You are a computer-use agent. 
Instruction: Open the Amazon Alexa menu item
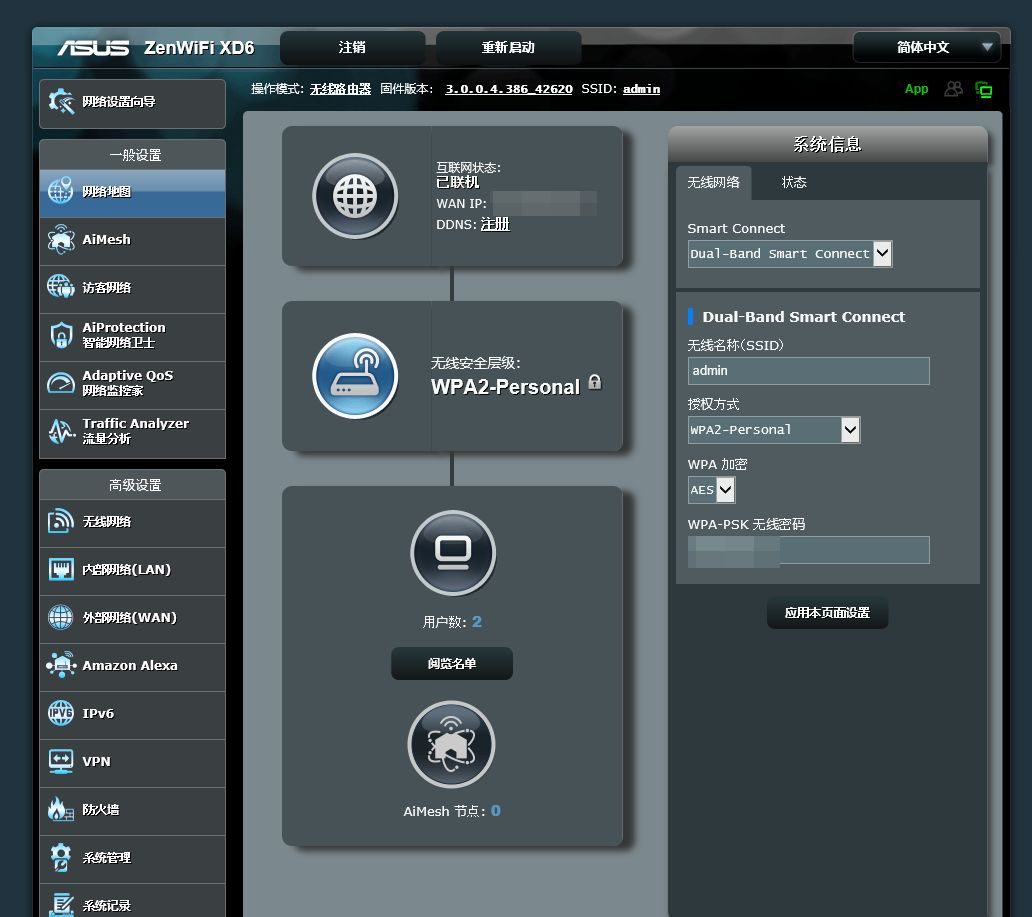pos(132,666)
